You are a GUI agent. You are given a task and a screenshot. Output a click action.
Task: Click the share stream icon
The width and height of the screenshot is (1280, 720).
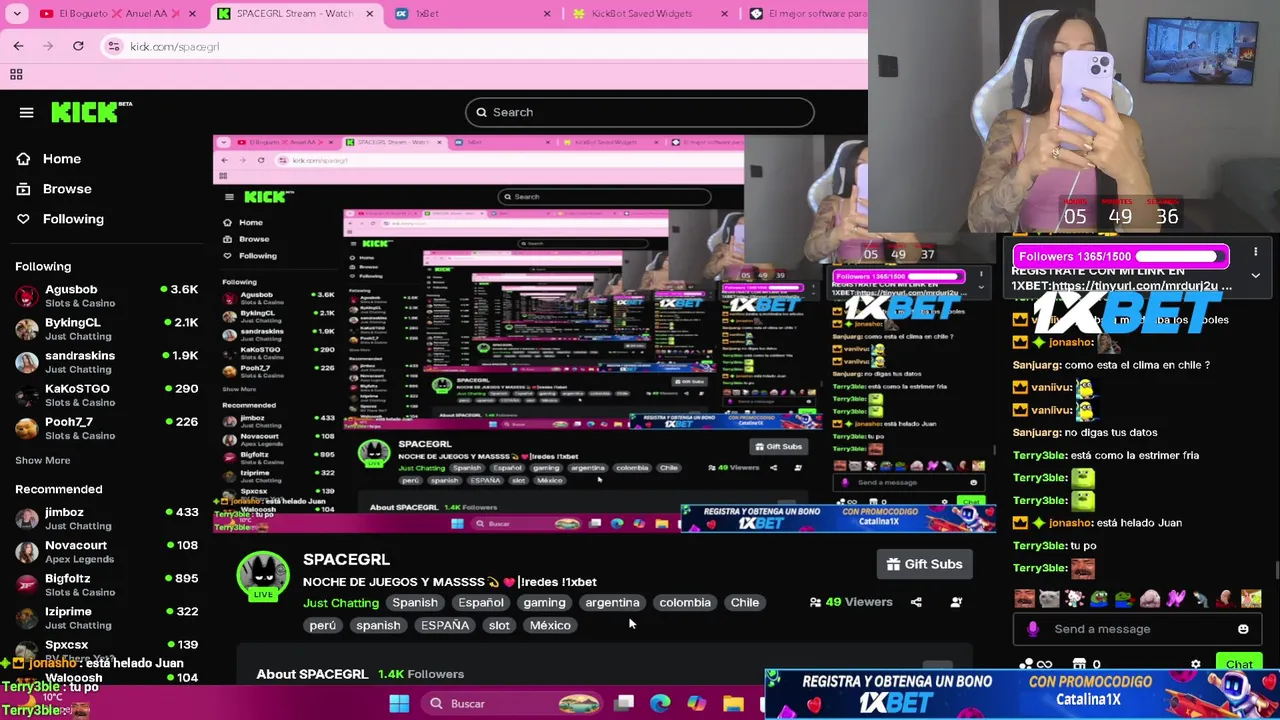(916, 602)
